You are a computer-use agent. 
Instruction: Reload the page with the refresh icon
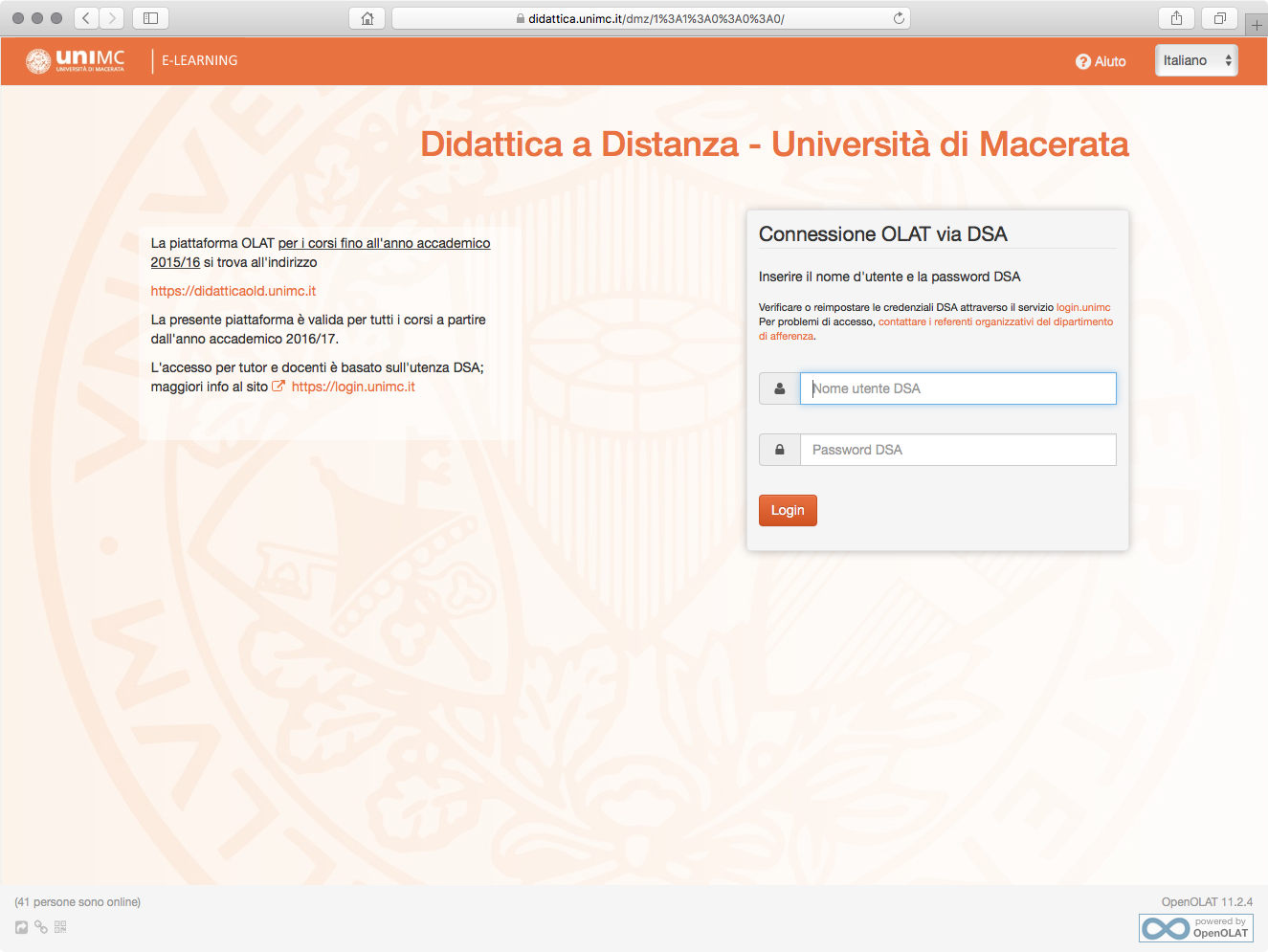(899, 18)
